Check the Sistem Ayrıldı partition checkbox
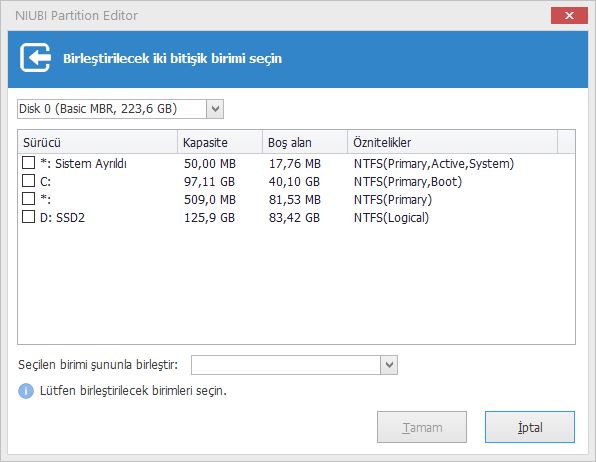 29,163
